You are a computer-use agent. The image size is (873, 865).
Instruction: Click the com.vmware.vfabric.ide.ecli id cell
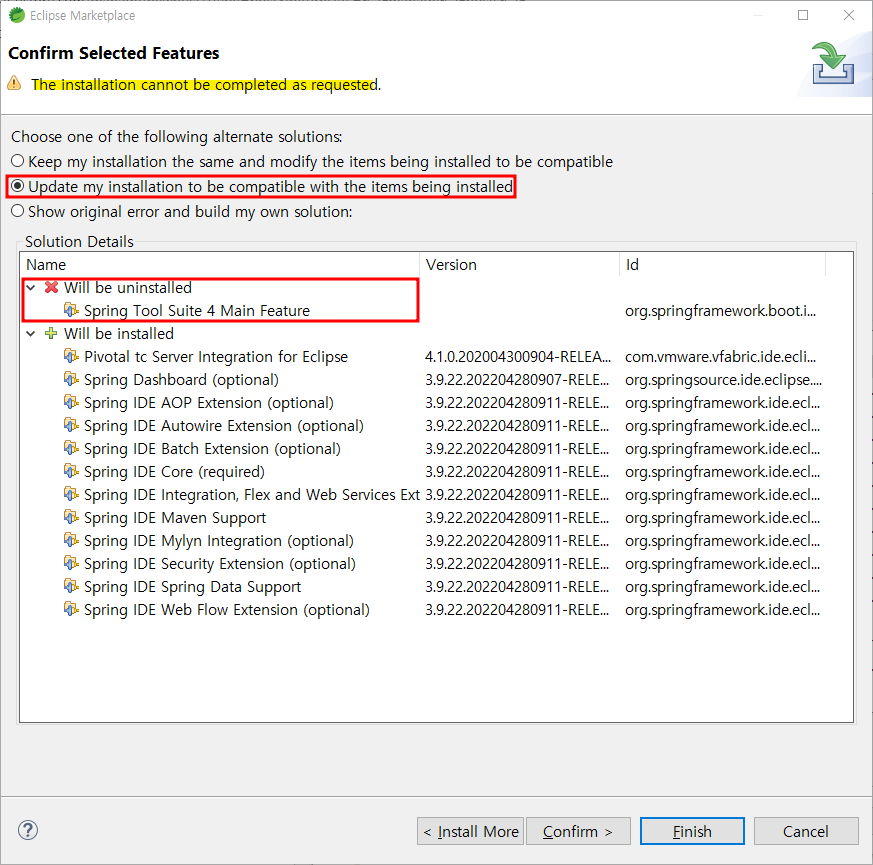click(x=720, y=357)
